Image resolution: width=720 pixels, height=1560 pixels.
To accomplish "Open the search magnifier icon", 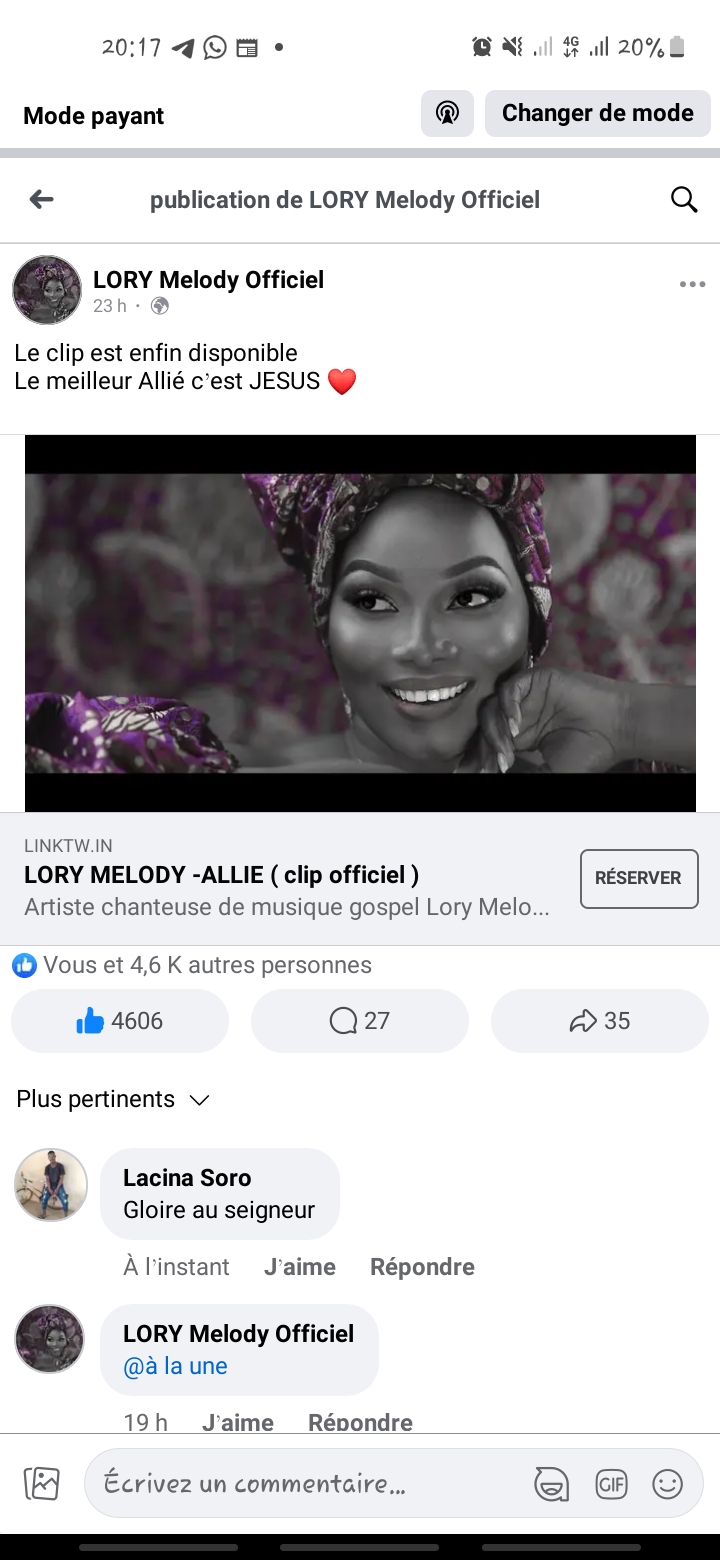I will 684,199.
